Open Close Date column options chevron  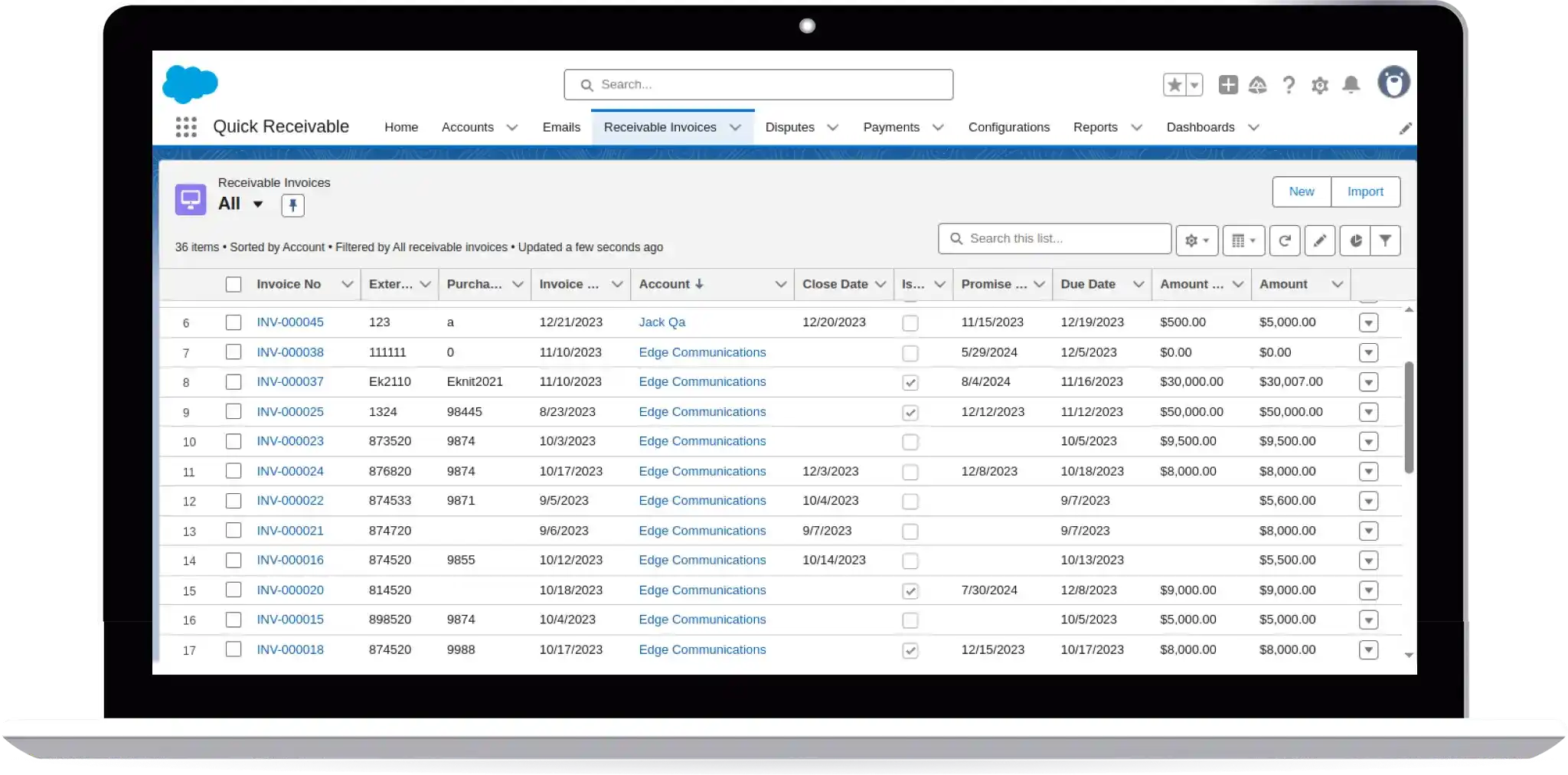[880, 284]
